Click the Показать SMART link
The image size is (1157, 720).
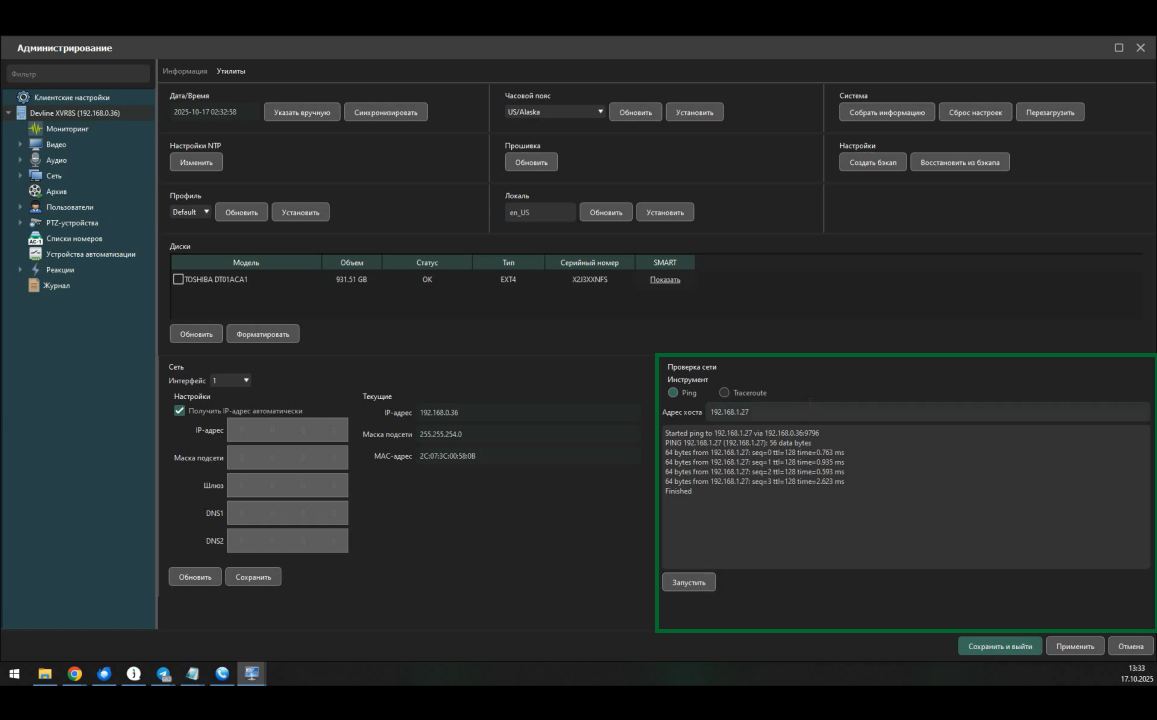665,279
